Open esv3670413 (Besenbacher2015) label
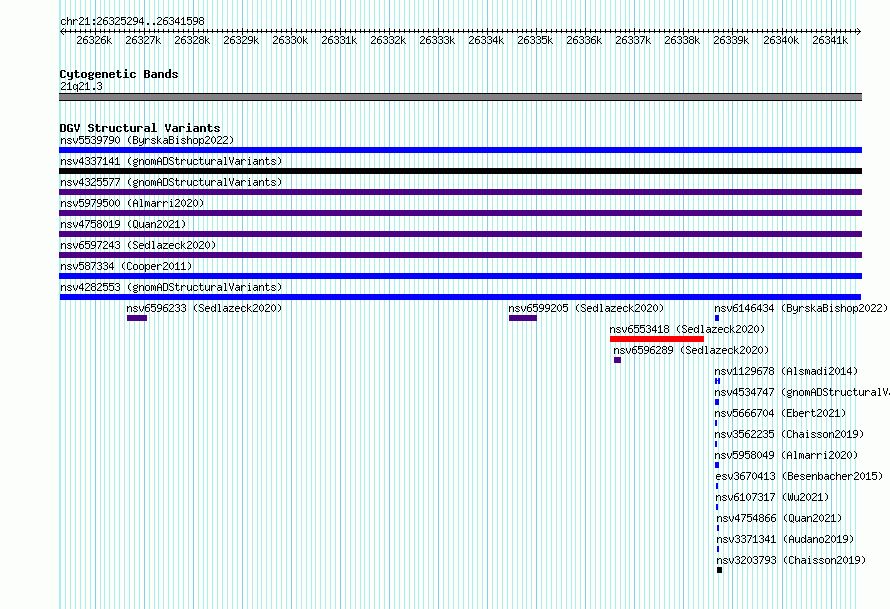This screenshot has width=890, height=609. 799,476
